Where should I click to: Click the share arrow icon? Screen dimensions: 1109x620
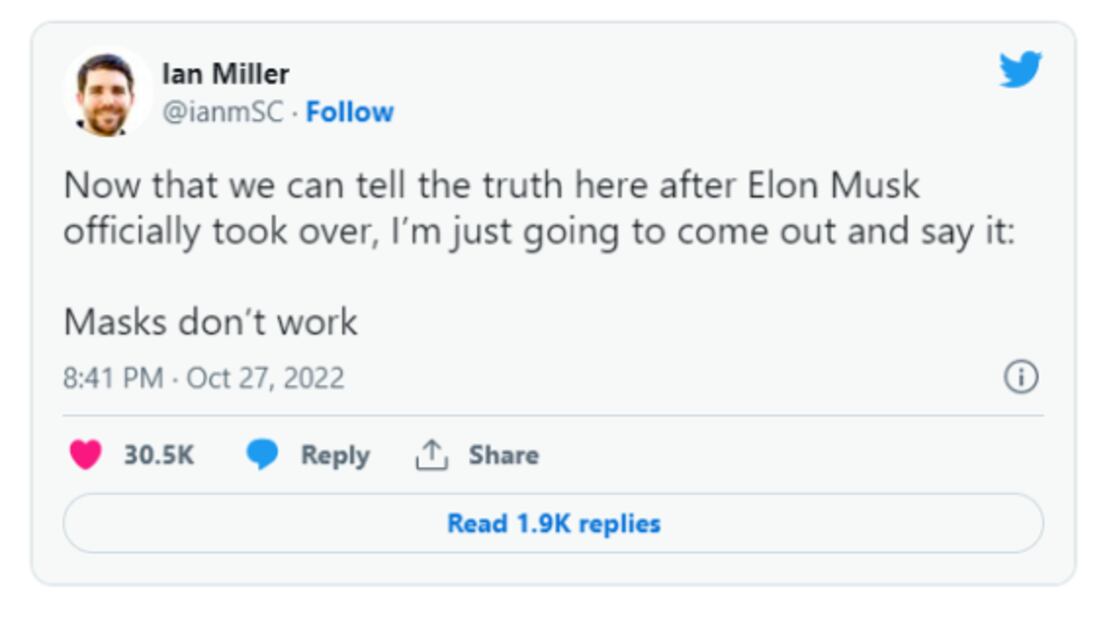(431, 455)
